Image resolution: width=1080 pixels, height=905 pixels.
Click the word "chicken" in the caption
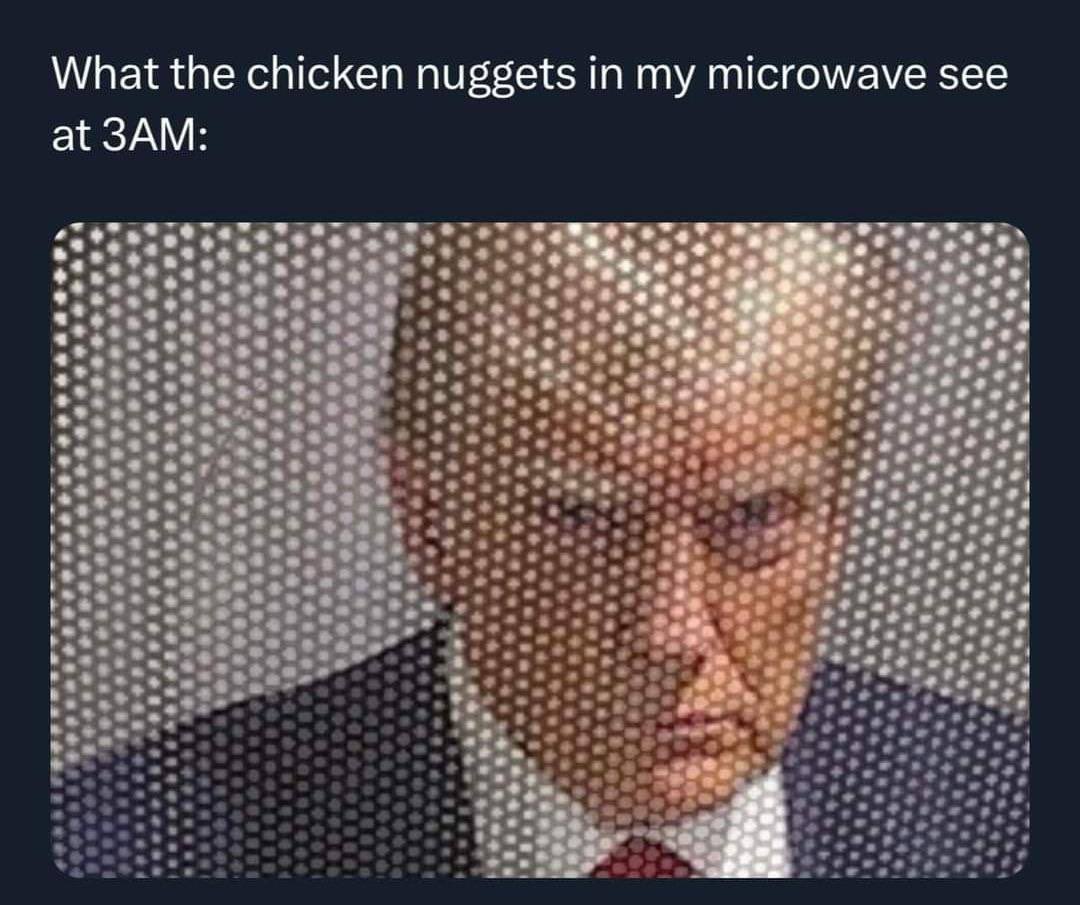tap(325, 74)
